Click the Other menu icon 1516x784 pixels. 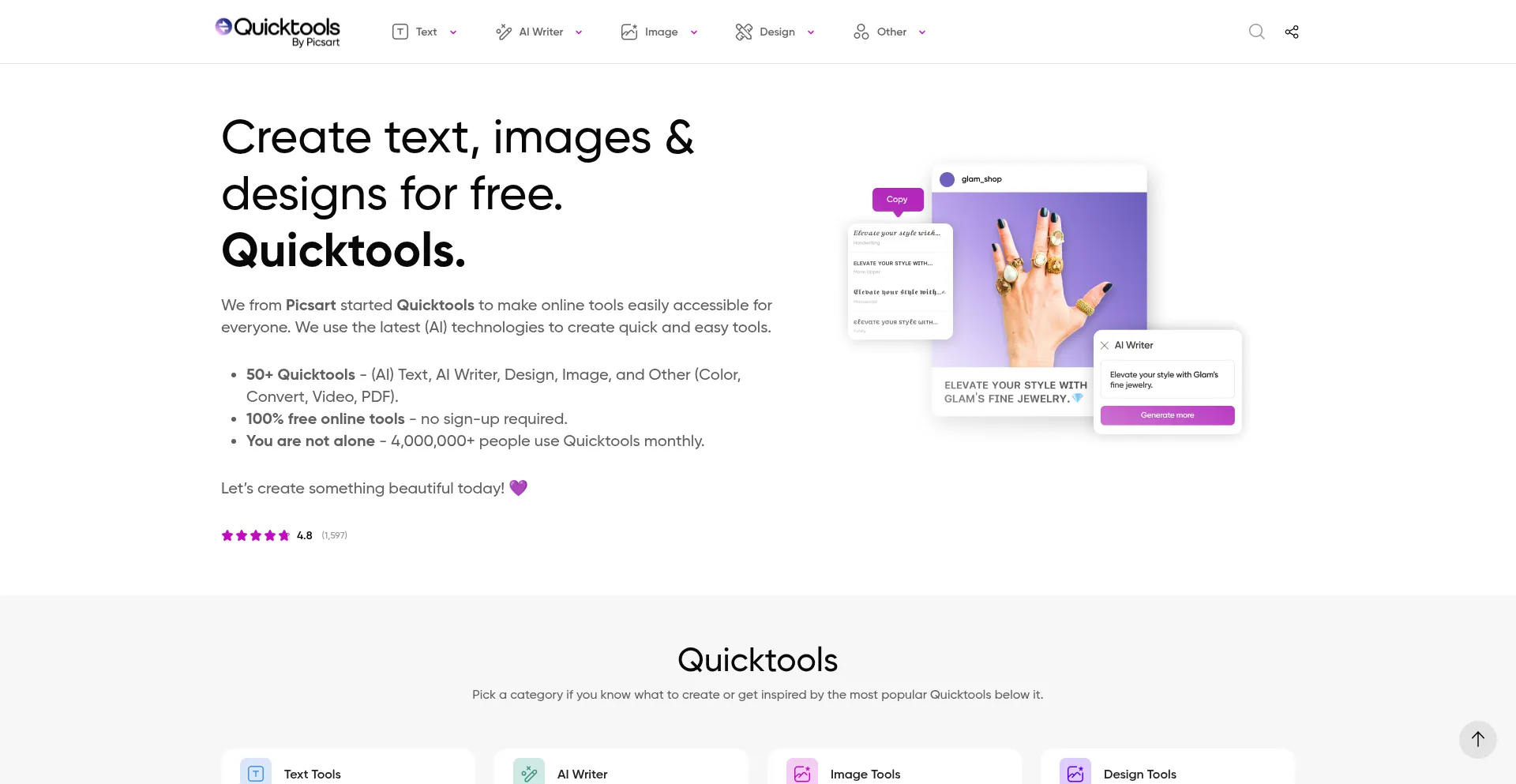click(x=861, y=32)
